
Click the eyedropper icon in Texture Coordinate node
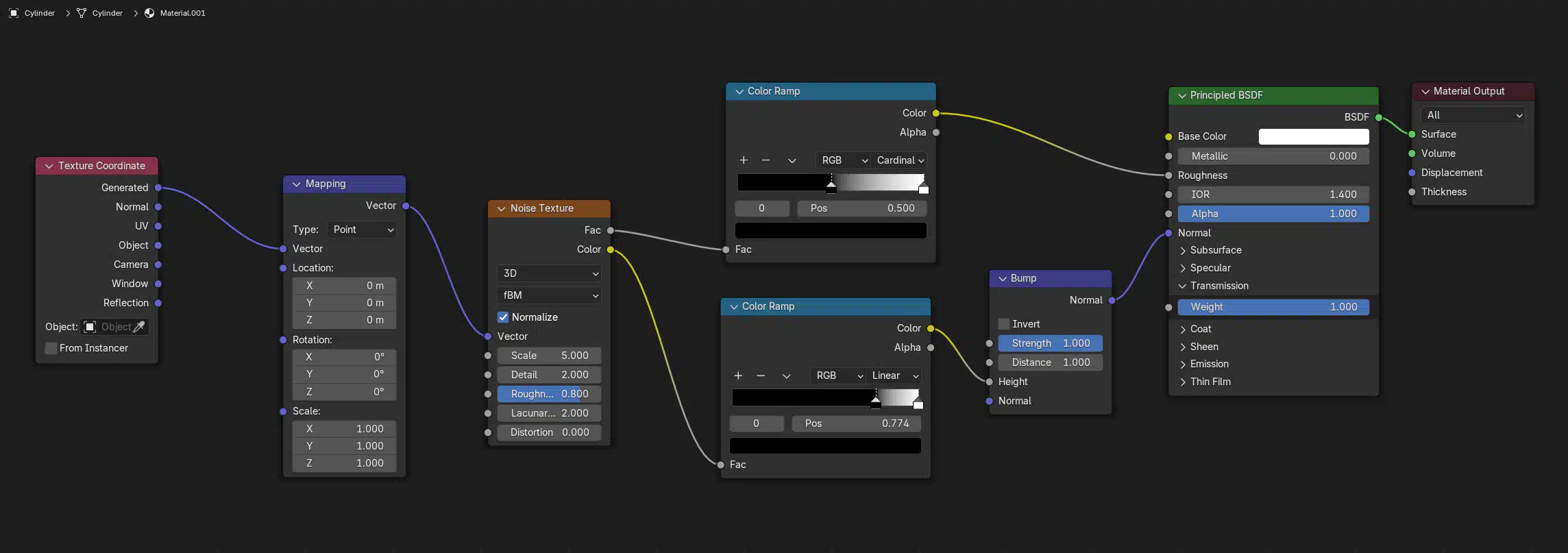(x=139, y=327)
